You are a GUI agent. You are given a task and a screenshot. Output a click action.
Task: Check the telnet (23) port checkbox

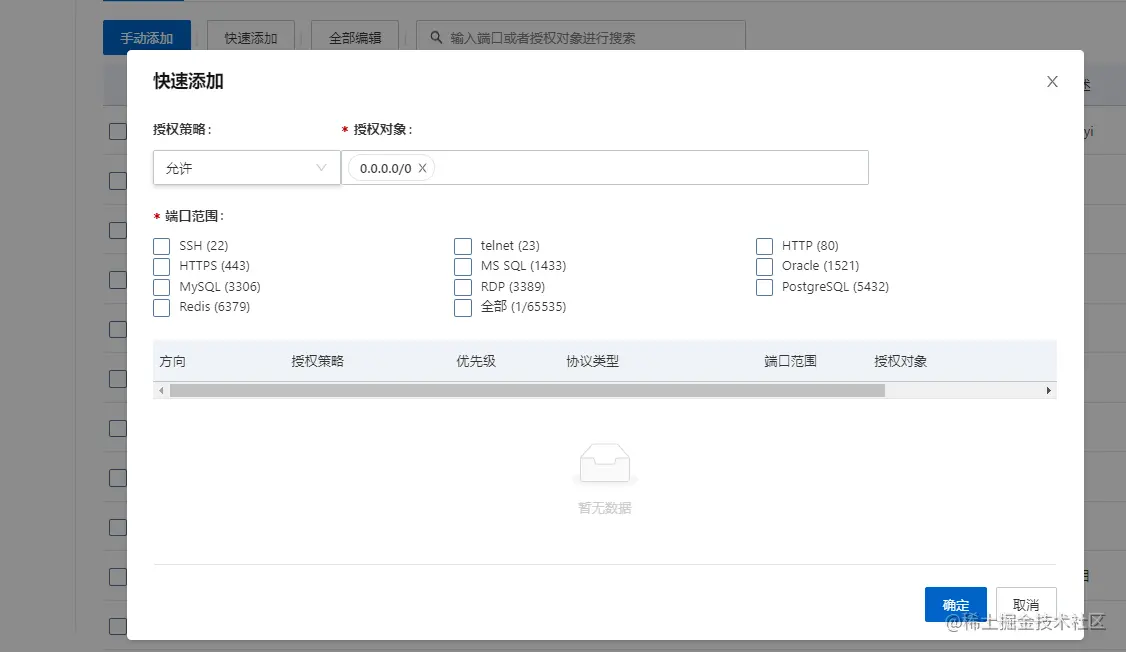click(x=463, y=246)
